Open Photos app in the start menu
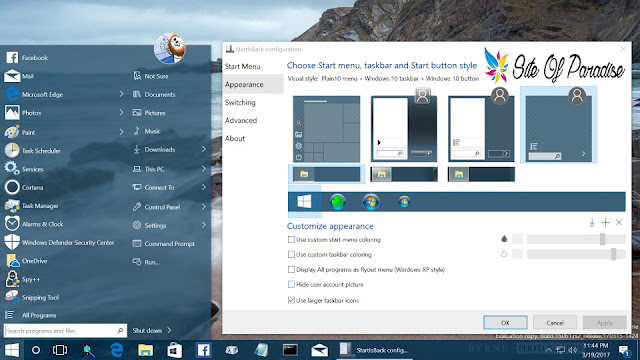This screenshot has width=640, height=360. pos(23,113)
